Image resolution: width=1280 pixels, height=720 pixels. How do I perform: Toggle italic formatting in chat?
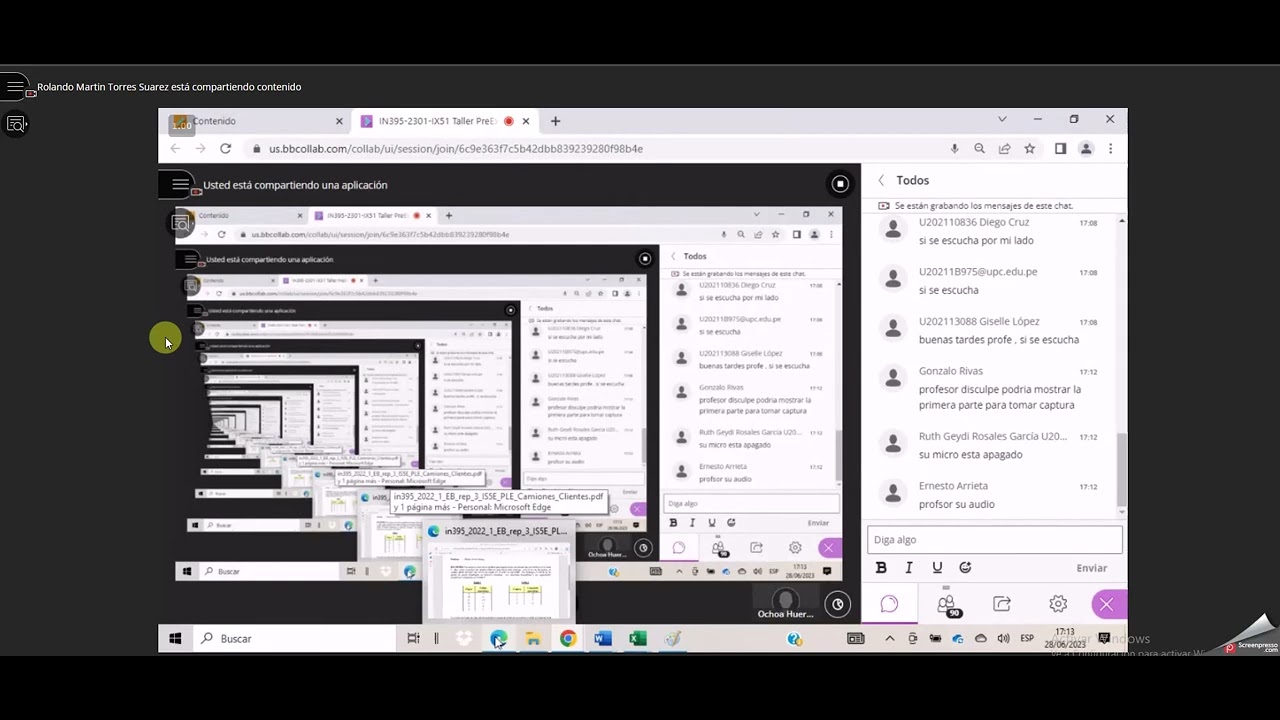909,567
